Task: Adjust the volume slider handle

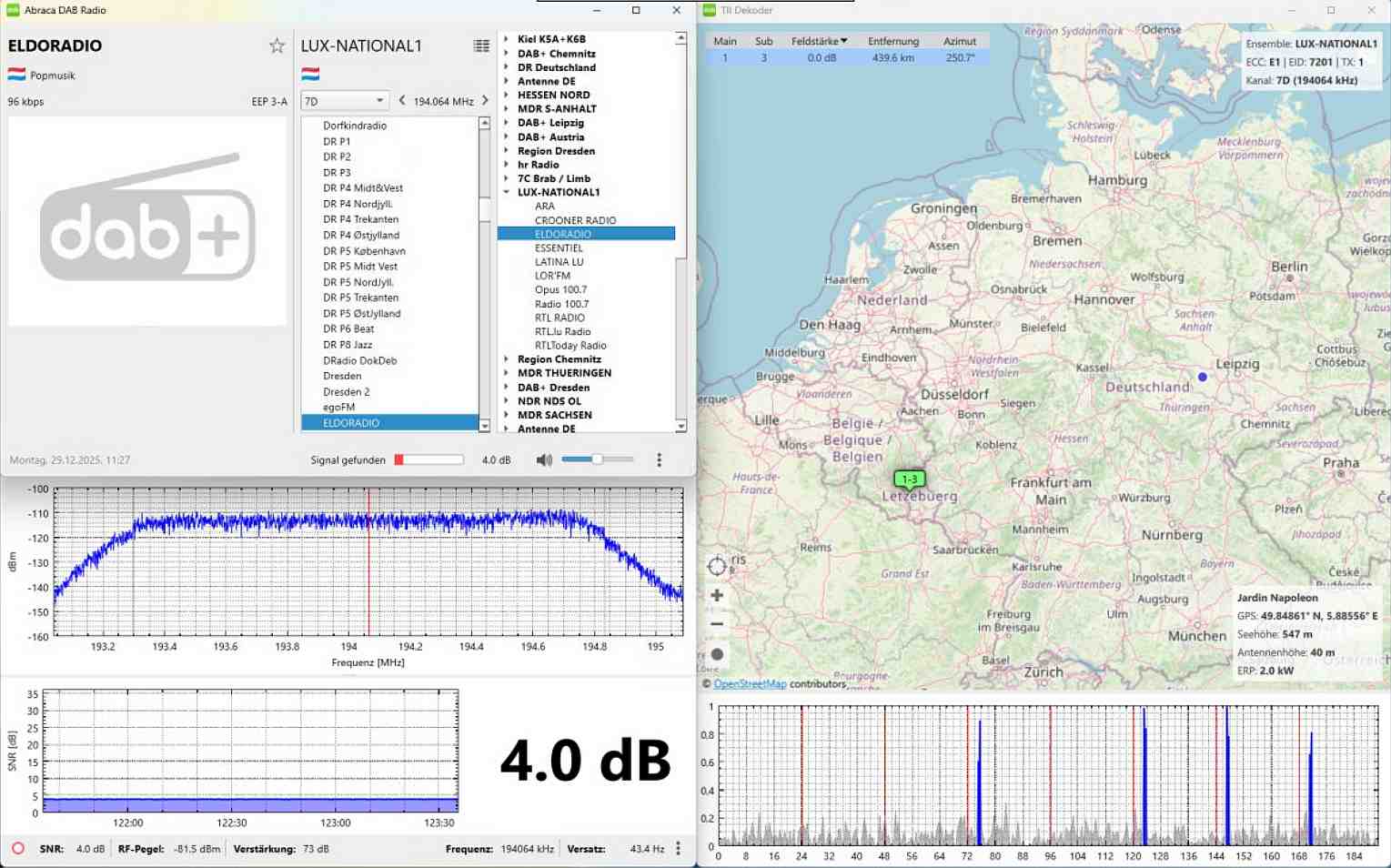Action: (x=597, y=459)
